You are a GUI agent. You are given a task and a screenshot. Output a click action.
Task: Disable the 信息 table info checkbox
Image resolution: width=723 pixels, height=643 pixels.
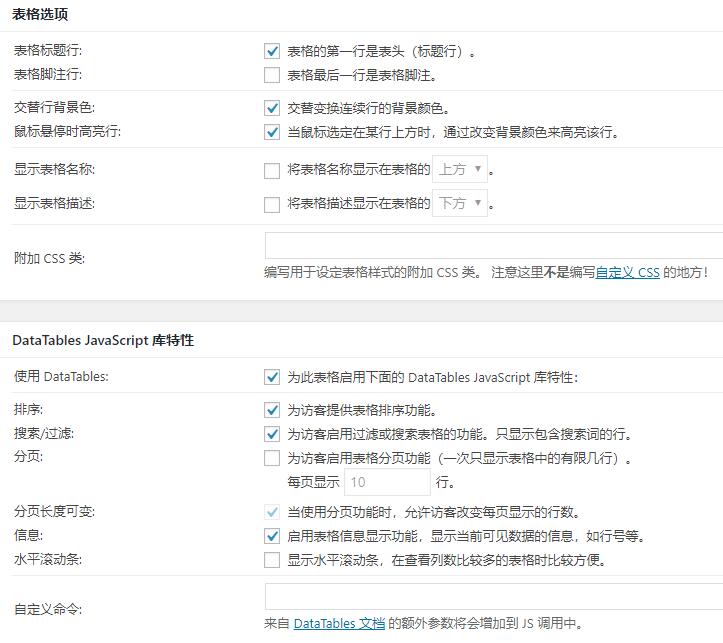[x=272, y=536]
